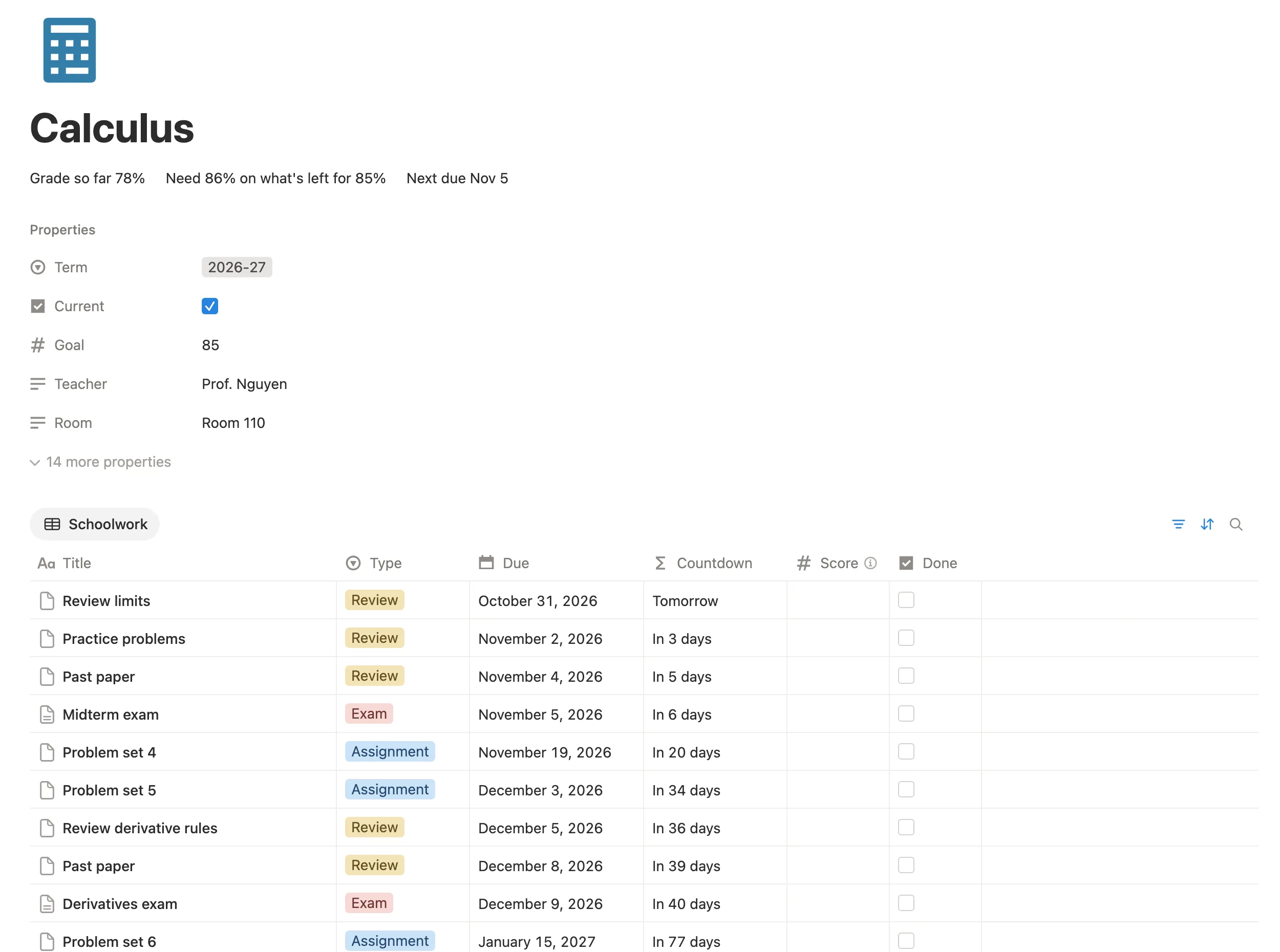Screen dimensions: 1280x952
Task: Click the Score cell for Past paper November 4
Action: point(838,676)
